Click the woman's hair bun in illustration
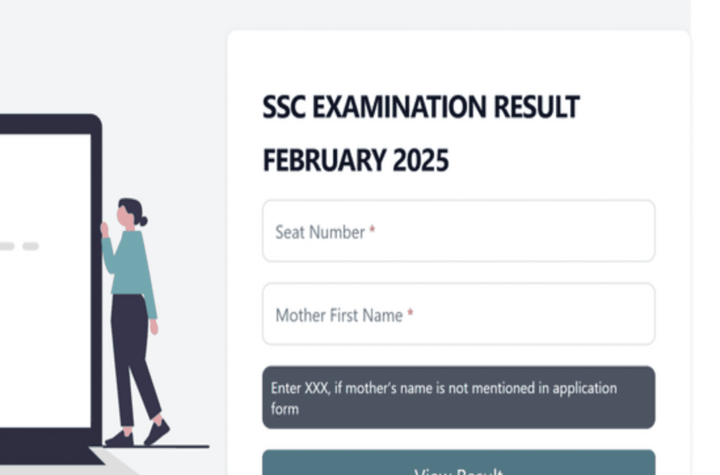The height and width of the screenshot is (475, 720). coord(143,221)
